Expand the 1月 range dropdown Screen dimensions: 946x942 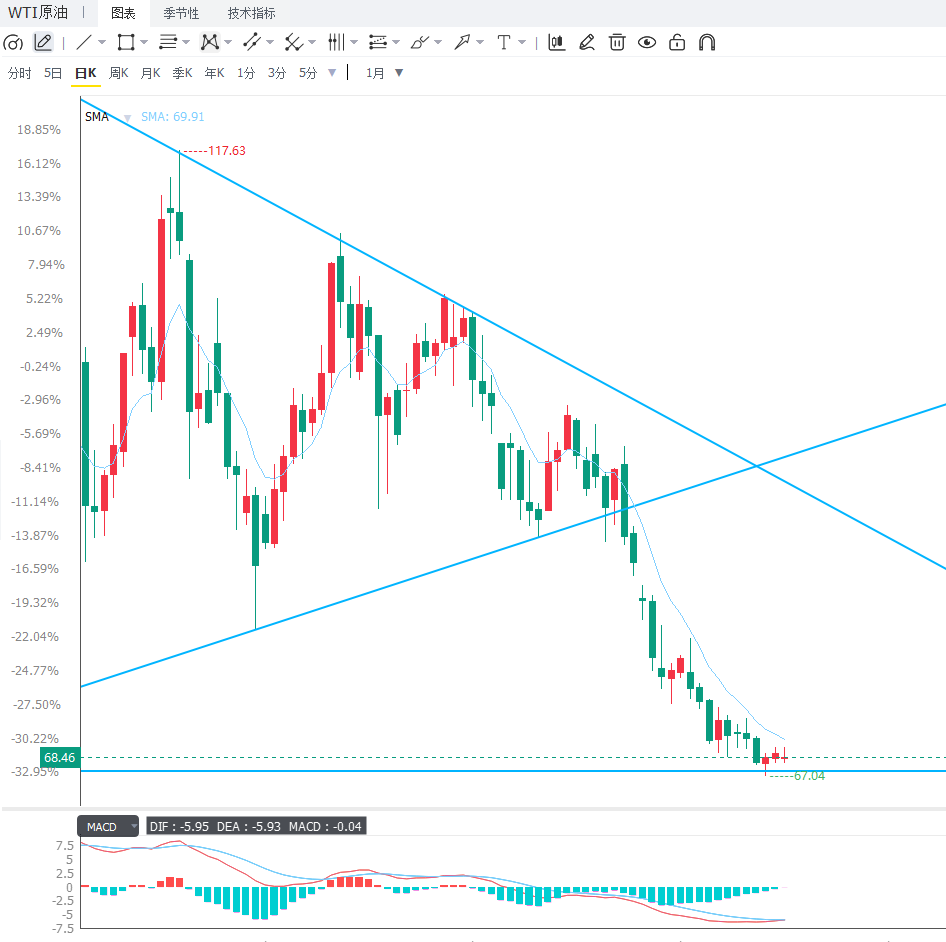(x=399, y=72)
